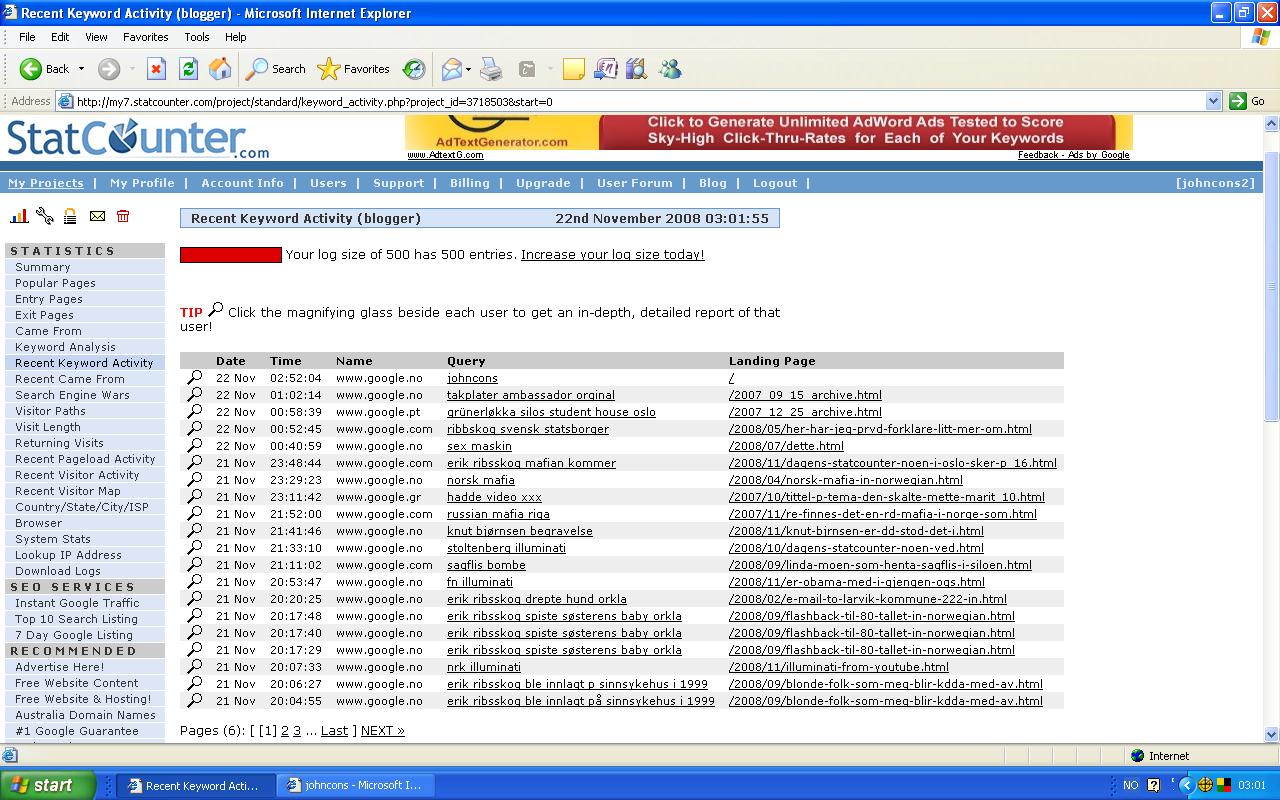This screenshot has height=800, width=1280.
Task: Click the system tray clock showing 03:01
Action: (1252, 785)
